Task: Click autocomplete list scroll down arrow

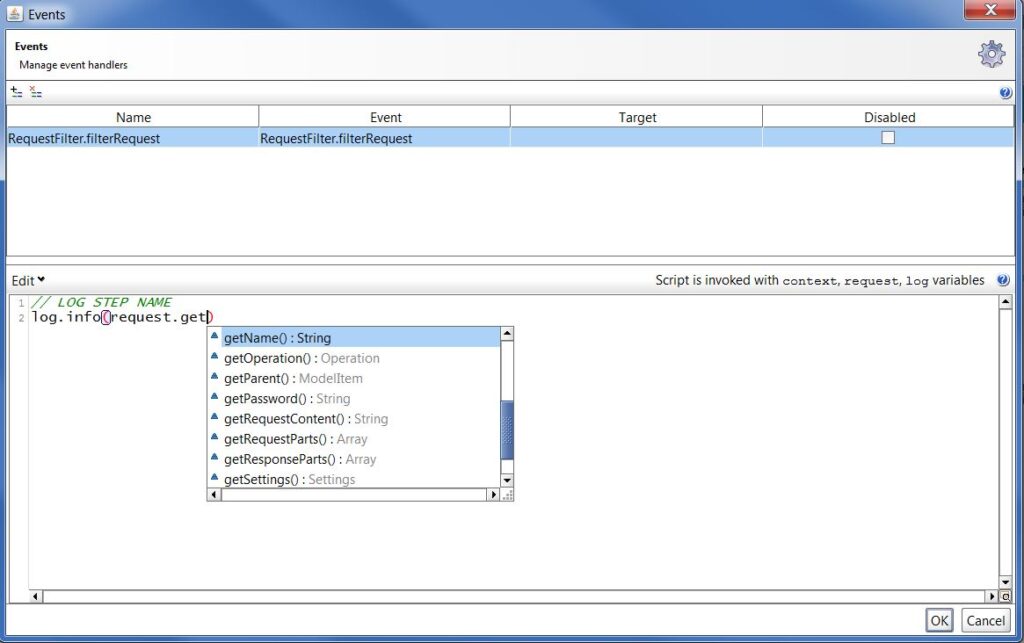Action: click(x=507, y=480)
